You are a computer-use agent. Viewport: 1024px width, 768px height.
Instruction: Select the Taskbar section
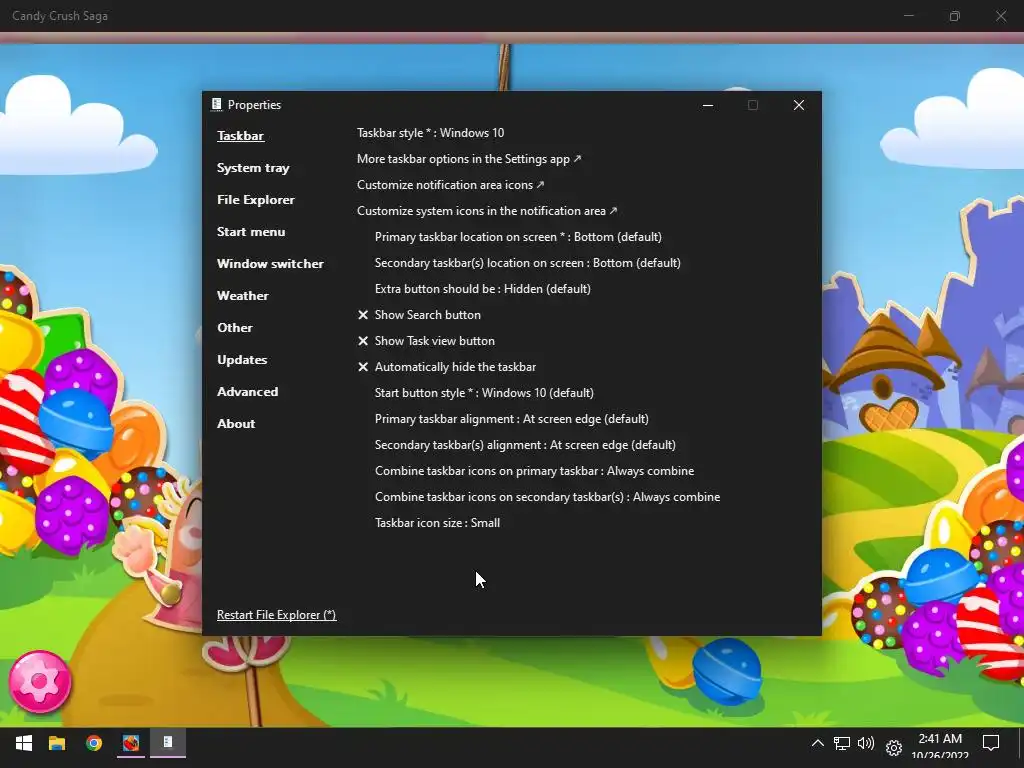[x=240, y=136]
